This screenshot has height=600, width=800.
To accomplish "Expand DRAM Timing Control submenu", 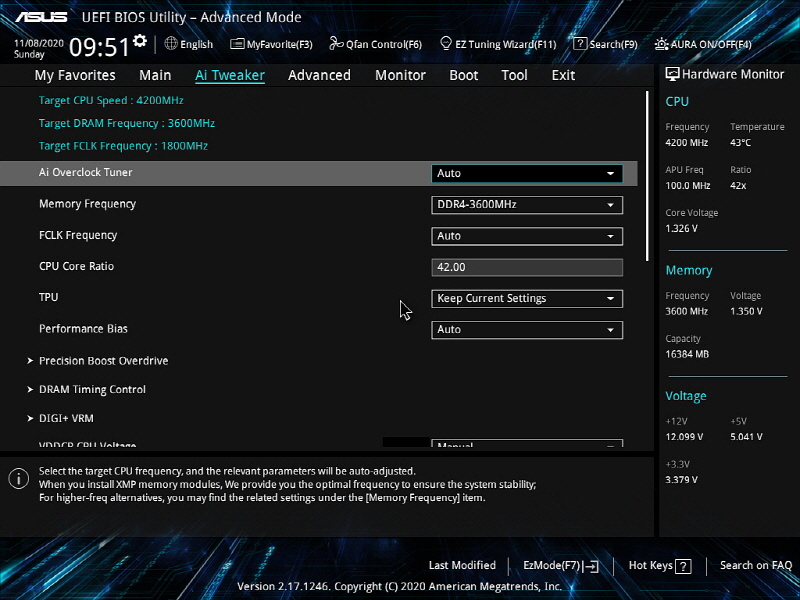I will pos(92,389).
